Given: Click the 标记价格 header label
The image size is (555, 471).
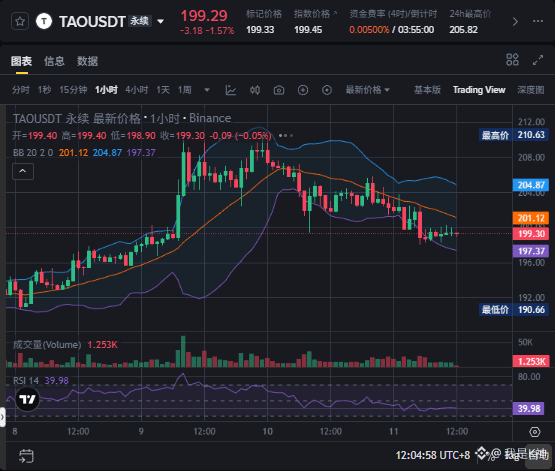Looking at the screenshot, I should 264,14.
